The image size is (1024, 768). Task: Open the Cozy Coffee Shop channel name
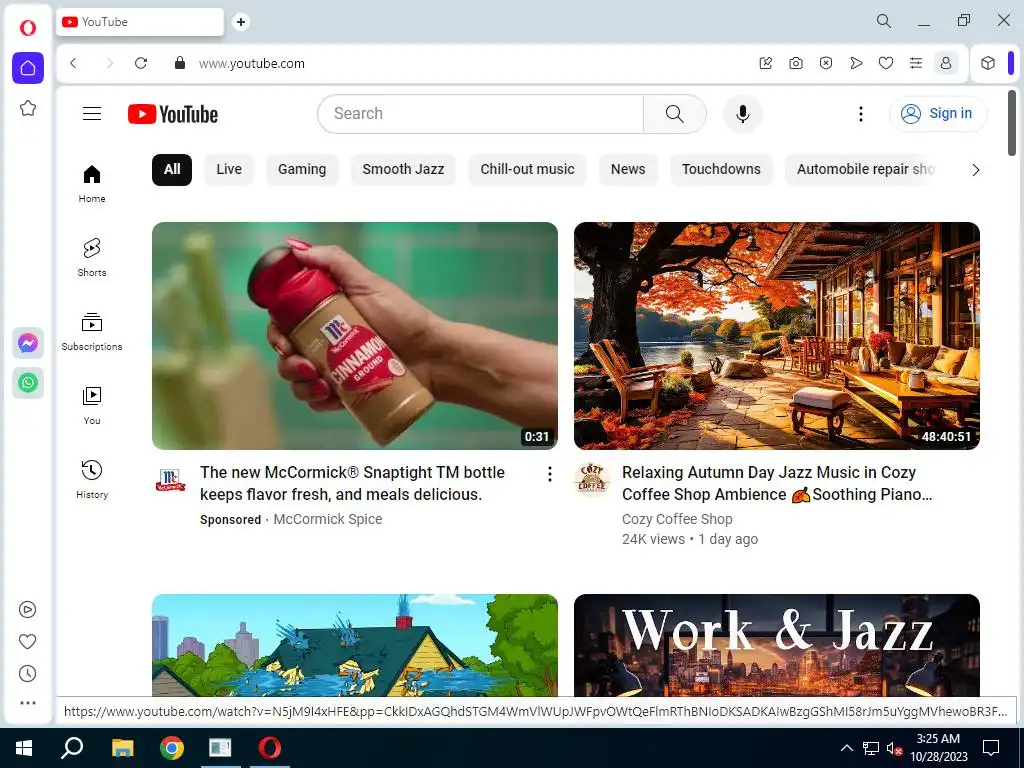pyautogui.click(x=677, y=519)
